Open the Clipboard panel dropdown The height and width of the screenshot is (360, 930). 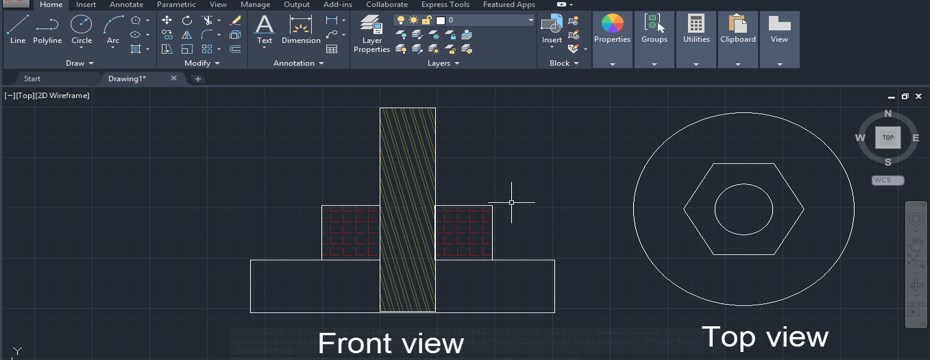tap(738, 63)
